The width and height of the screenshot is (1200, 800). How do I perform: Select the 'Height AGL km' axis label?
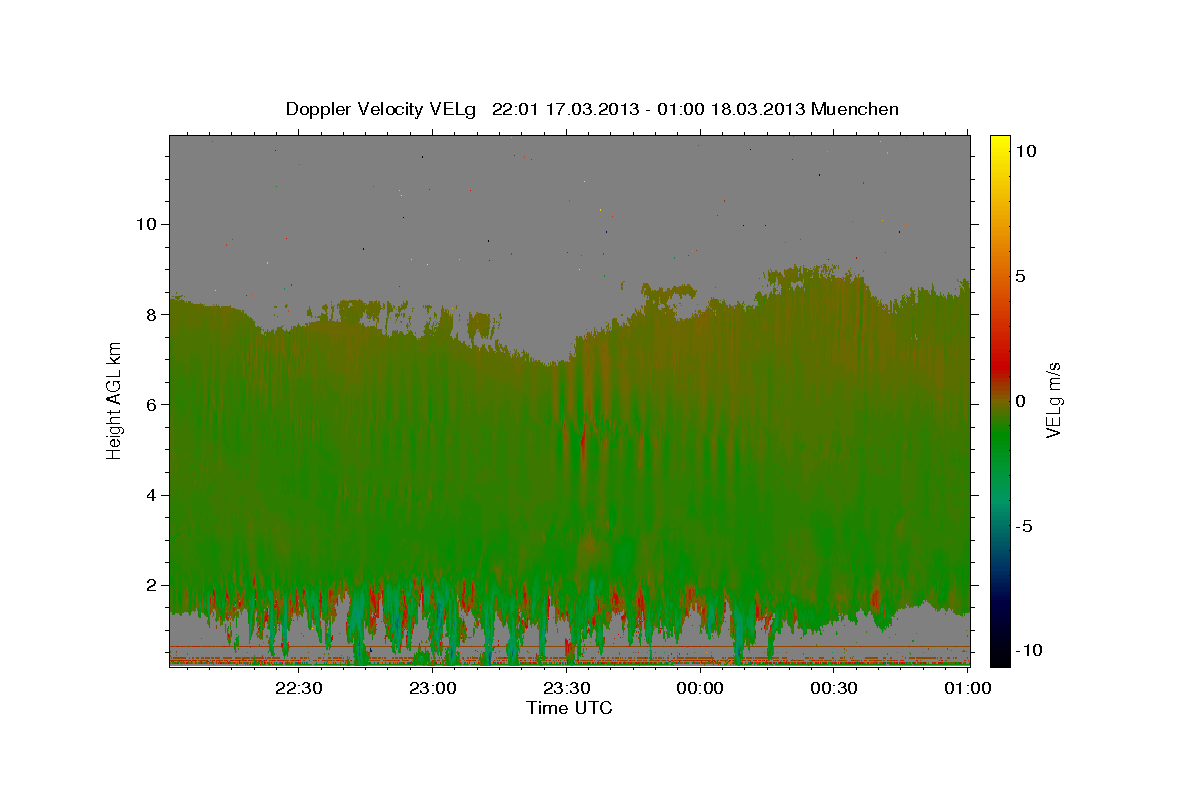[115, 400]
